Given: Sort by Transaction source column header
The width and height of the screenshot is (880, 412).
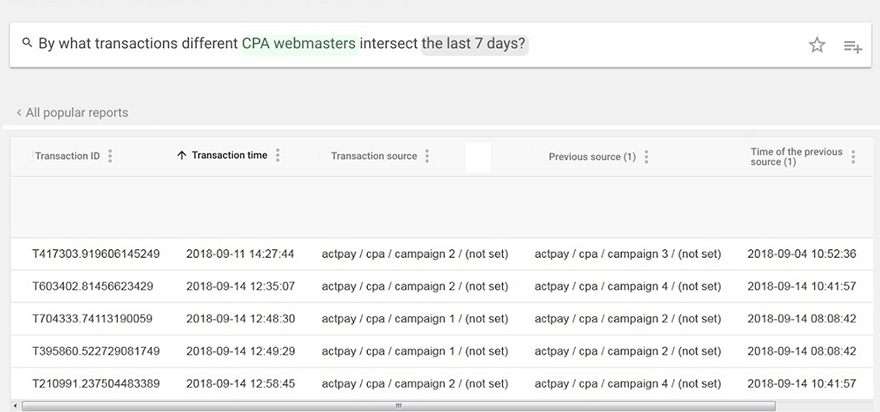Looking at the screenshot, I should [374, 156].
